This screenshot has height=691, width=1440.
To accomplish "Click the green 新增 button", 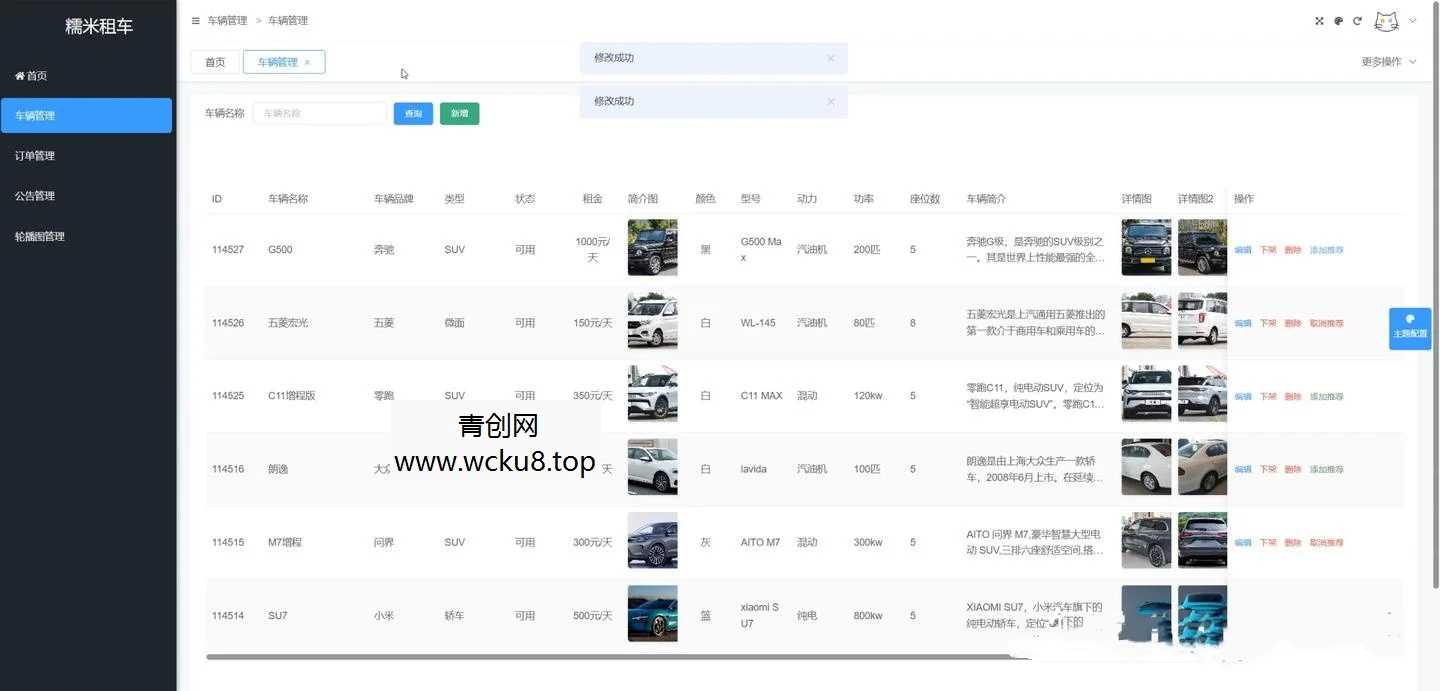I will 459,113.
